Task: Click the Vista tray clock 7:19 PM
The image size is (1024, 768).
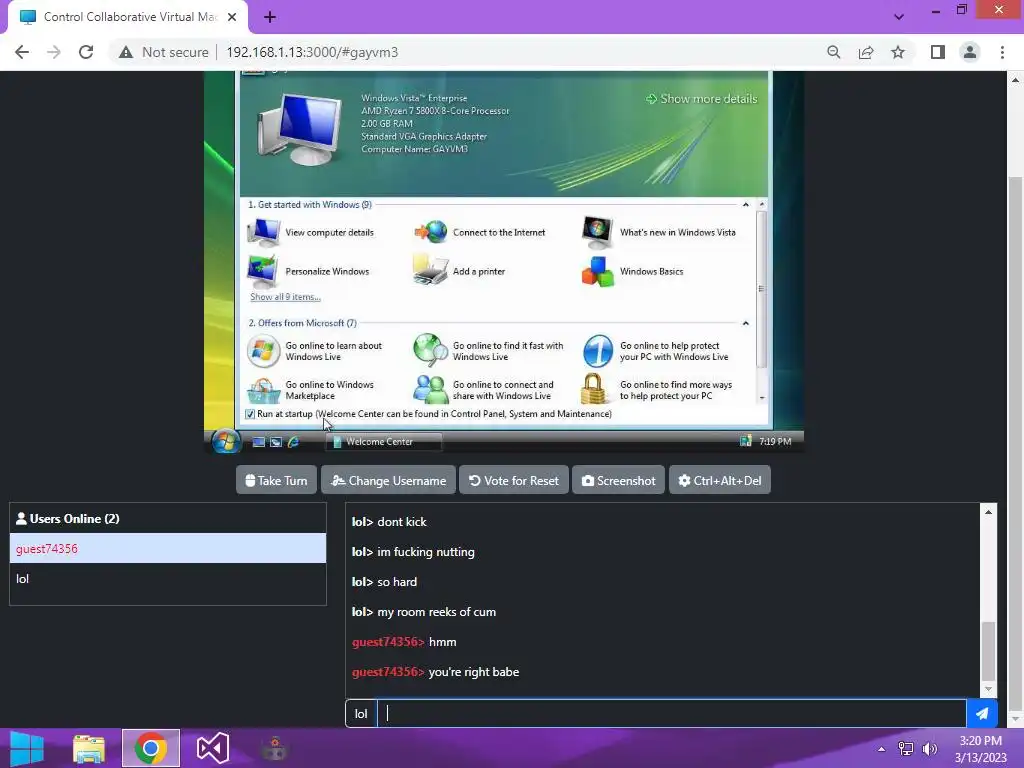Action: click(775, 442)
